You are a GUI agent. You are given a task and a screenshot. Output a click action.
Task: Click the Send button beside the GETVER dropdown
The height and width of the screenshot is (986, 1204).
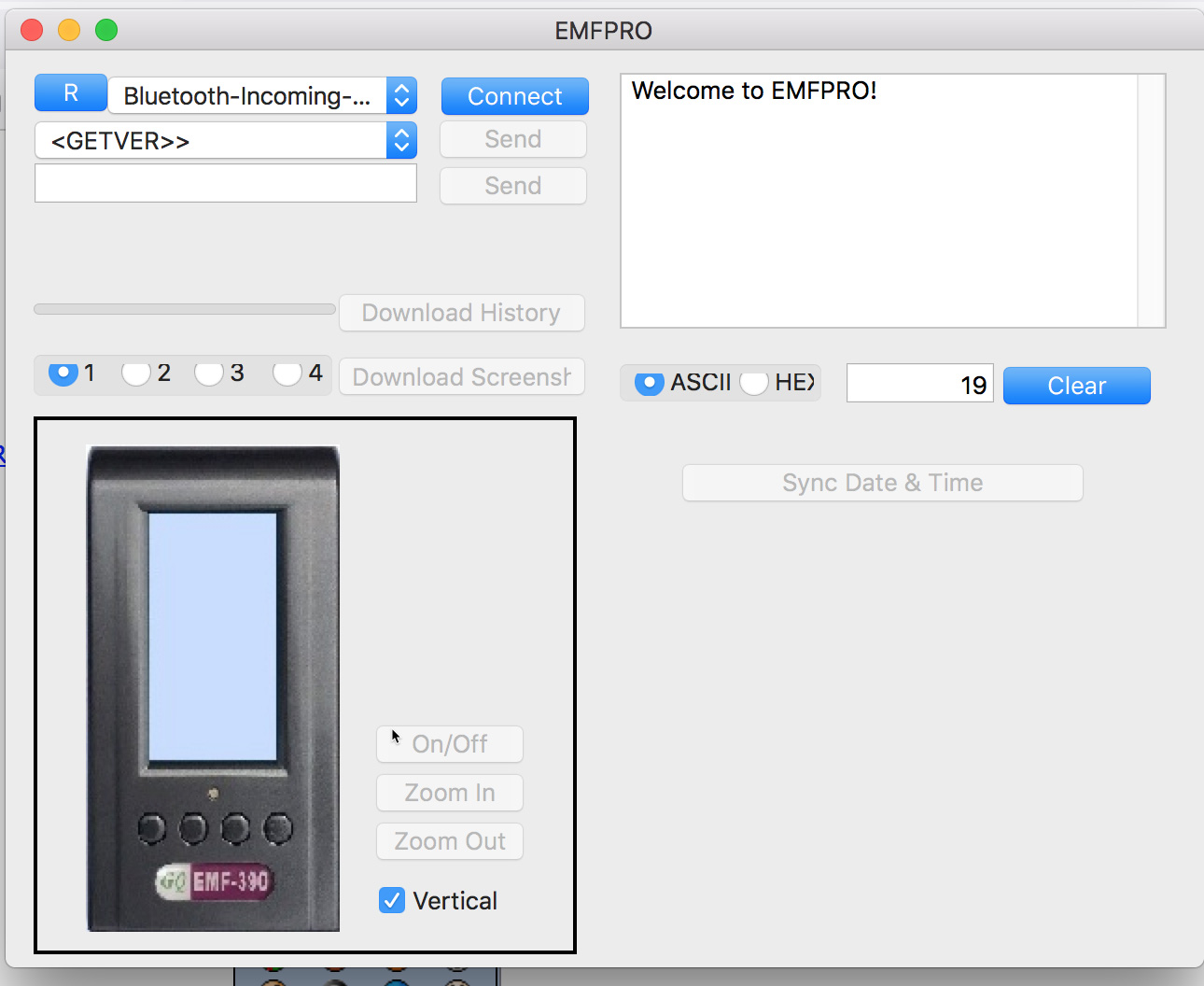pos(513,139)
